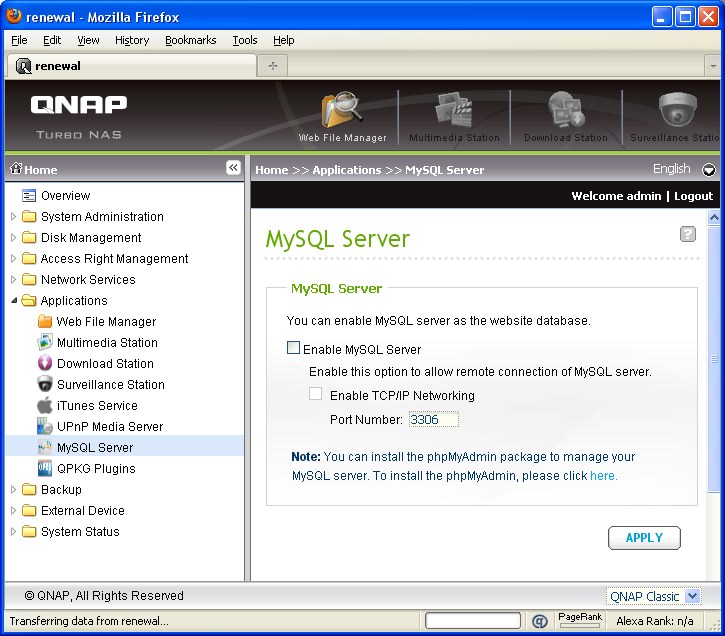
Task: Click the Port Number input field
Action: click(433, 419)
